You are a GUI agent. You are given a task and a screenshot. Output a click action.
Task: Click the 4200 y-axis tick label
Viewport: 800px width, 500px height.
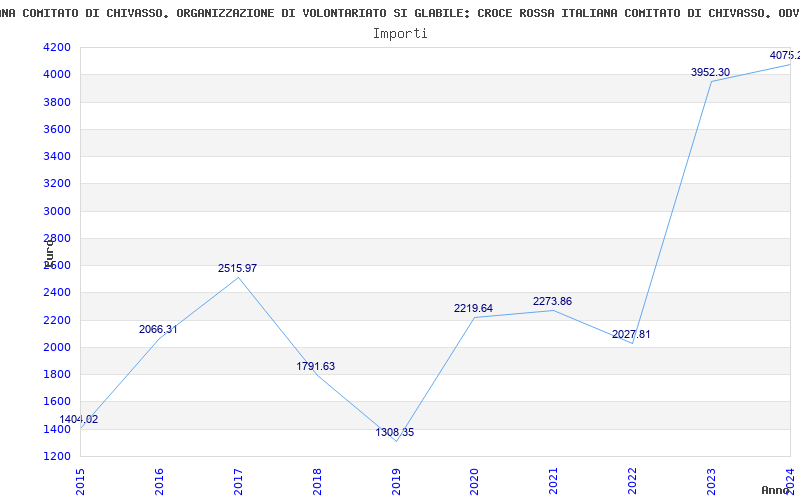coord(57,47)
